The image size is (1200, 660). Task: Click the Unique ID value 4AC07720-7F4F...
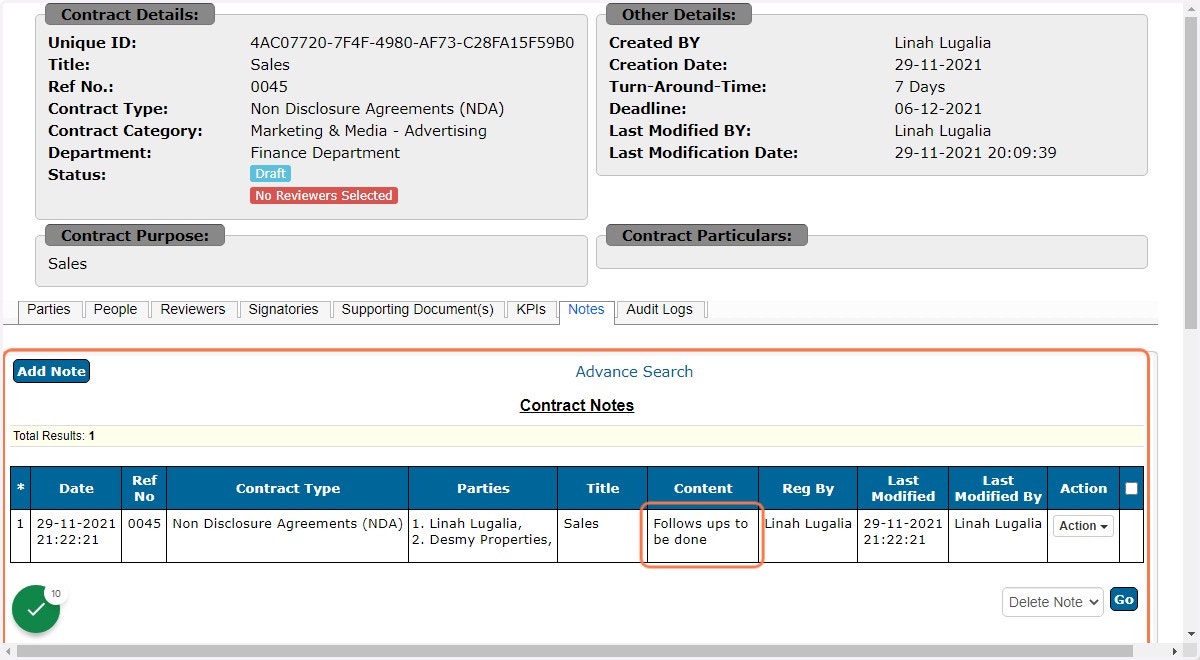pyautogui.click(x=412, y=43)
